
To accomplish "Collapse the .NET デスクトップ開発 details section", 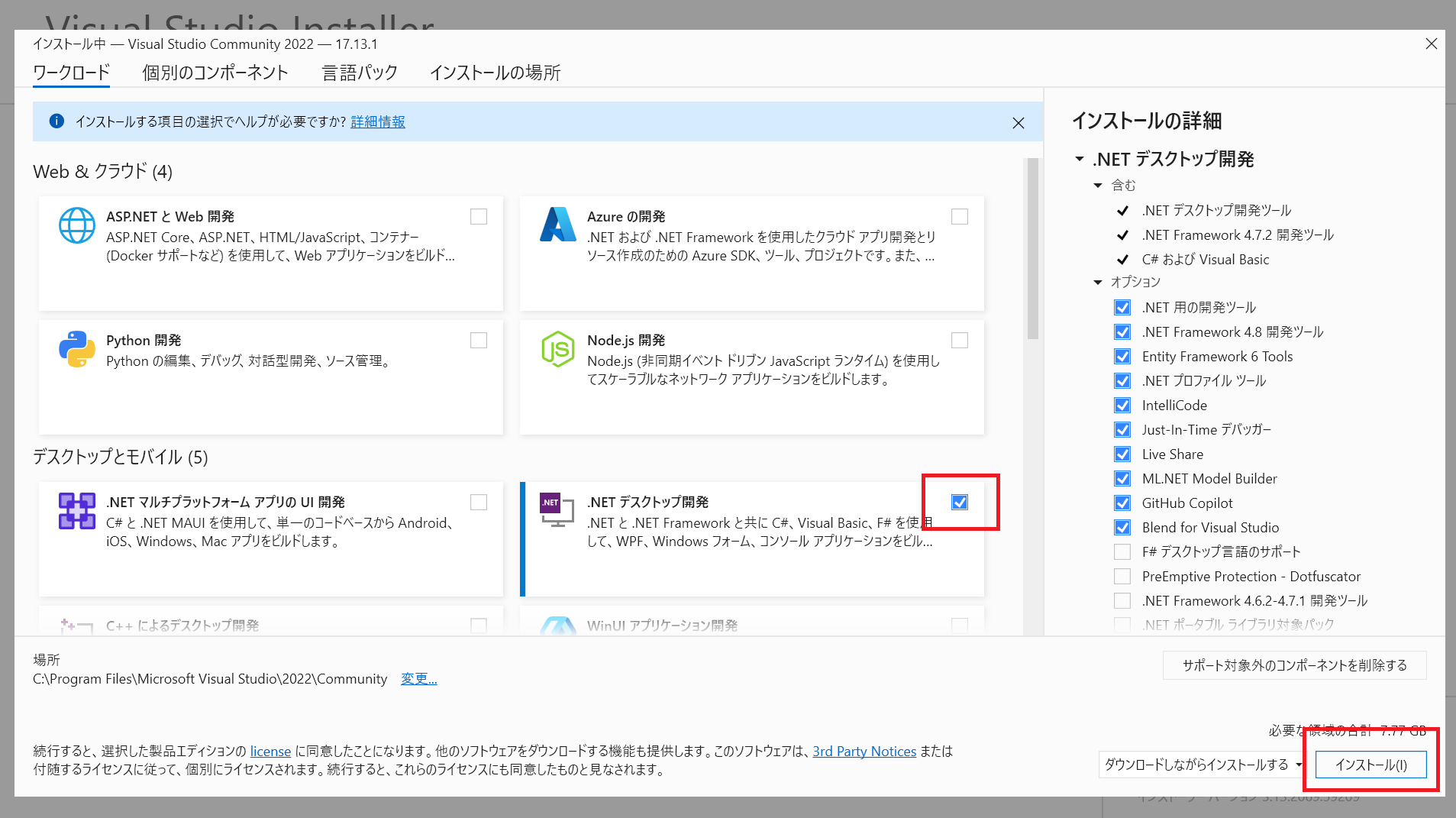I will [1080, 159].
